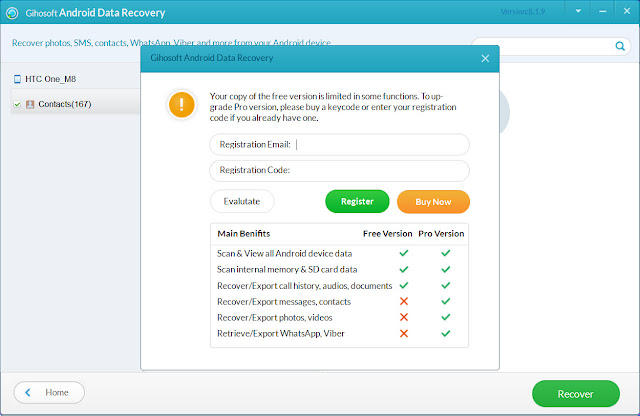Viewport: 640px width, 416px height.
Task: Click the contacts book icon
Action: 30,105
